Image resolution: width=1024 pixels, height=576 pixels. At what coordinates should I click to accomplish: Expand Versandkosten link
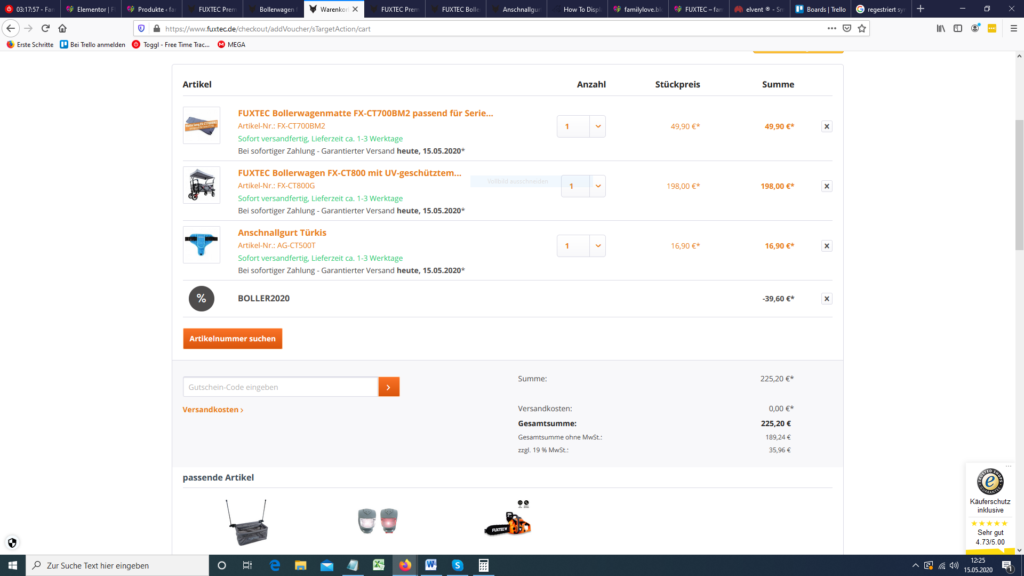coord(213,409)
